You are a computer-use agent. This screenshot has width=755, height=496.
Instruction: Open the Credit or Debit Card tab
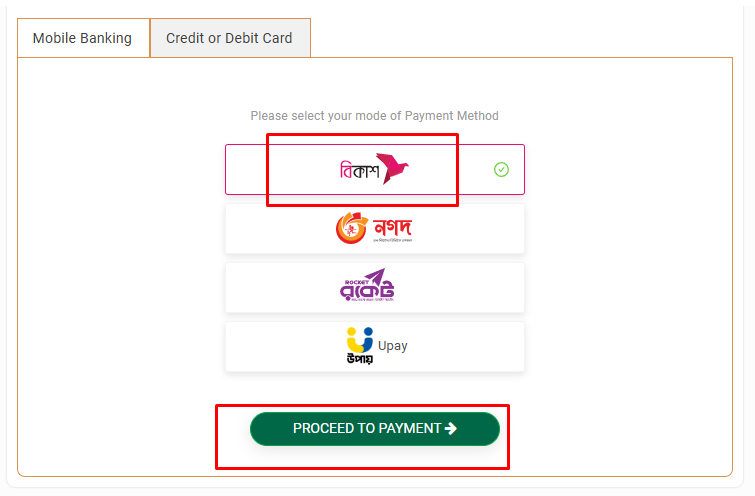229,38
